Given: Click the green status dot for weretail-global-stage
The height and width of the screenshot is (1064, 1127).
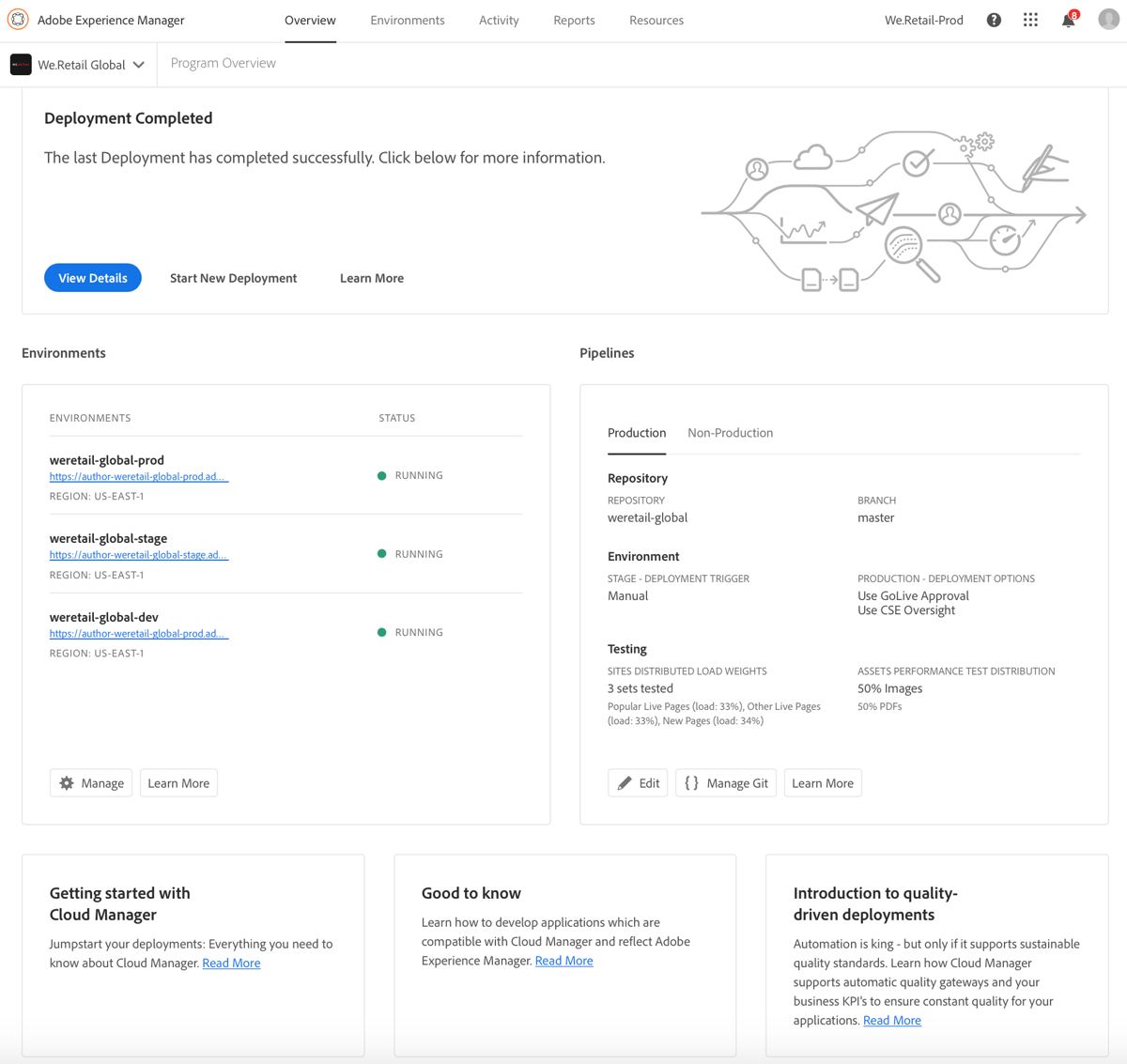Looking at the screenshot, I should click(381, 554).
